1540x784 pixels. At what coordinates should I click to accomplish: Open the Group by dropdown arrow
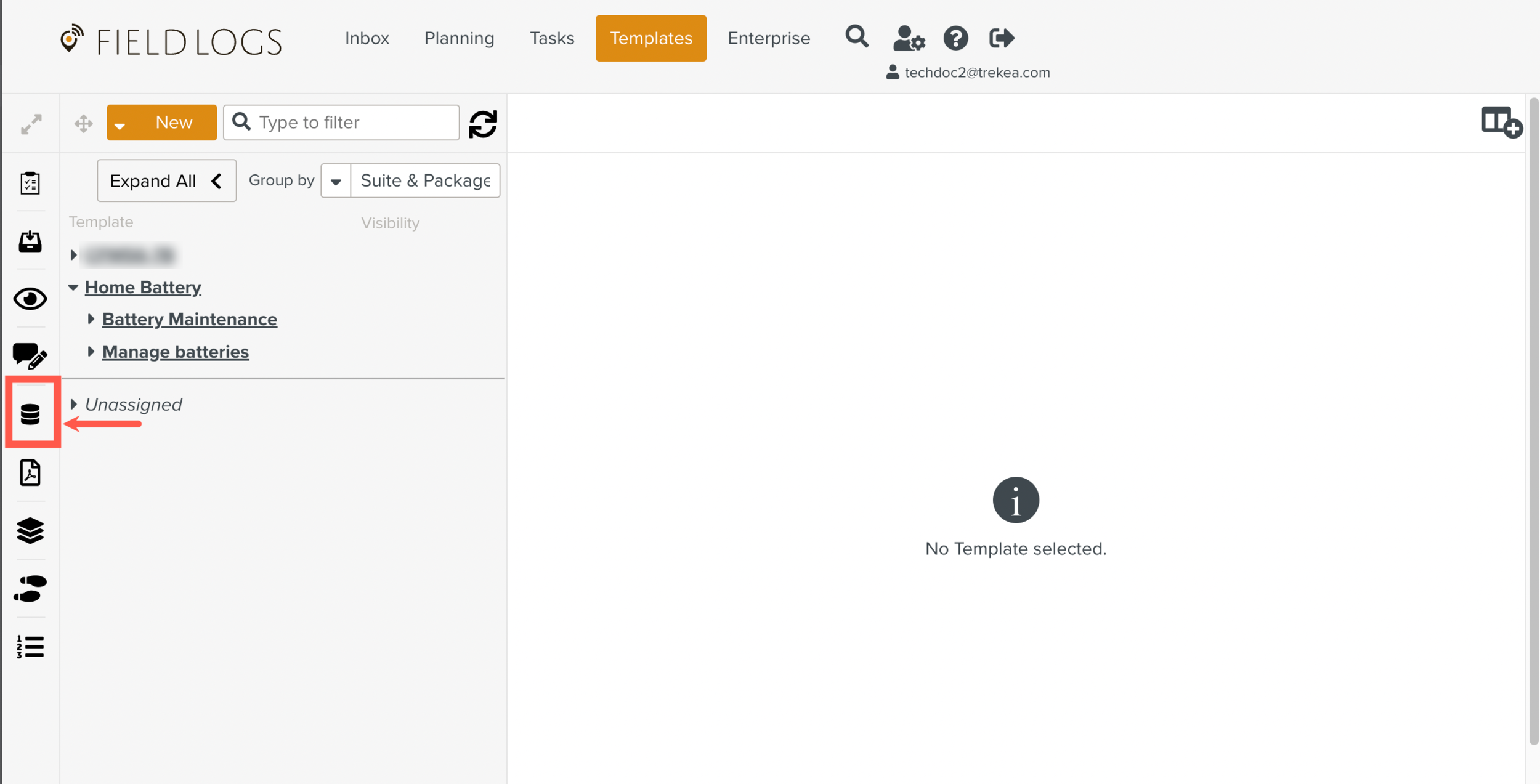[x=336, y=181]
